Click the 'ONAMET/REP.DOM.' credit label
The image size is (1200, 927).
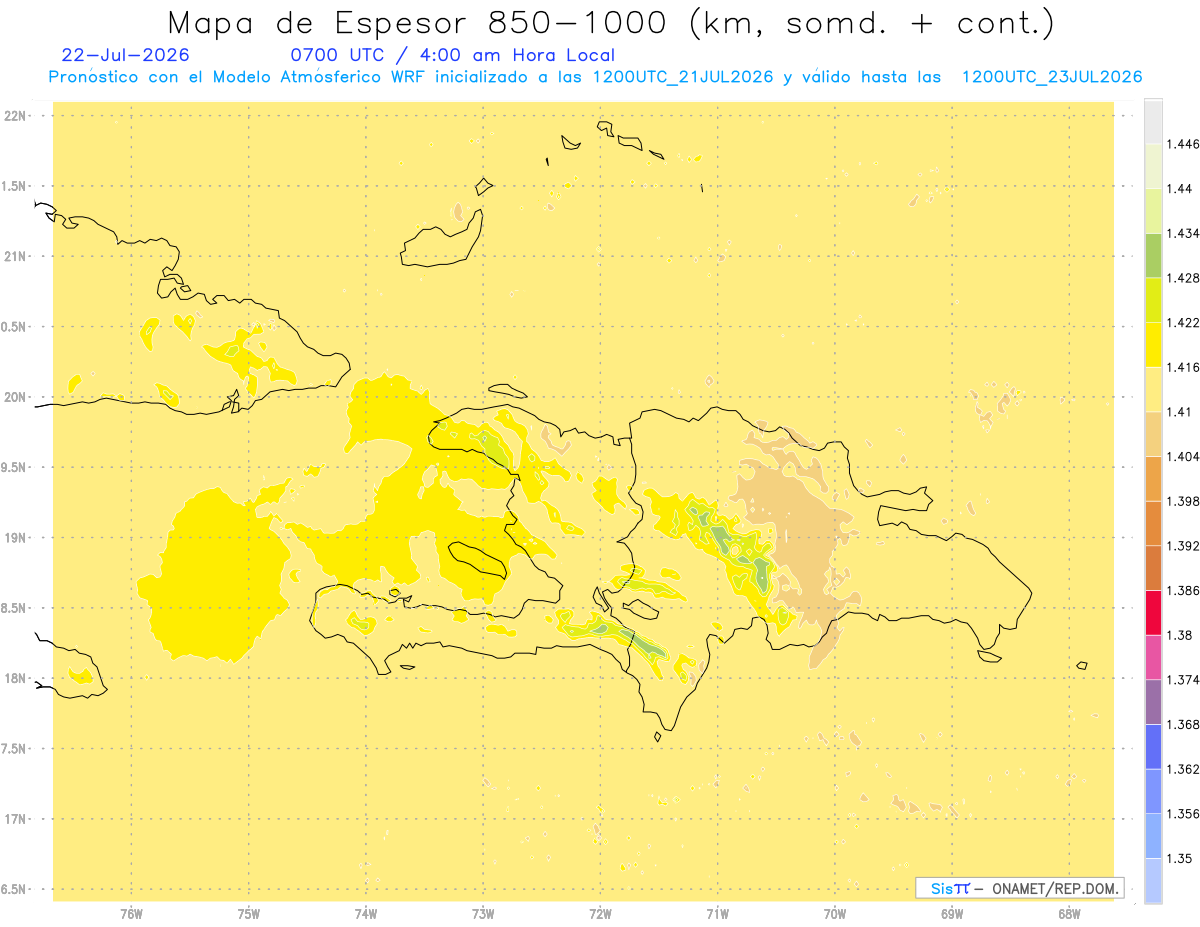tap(1056, 888)
